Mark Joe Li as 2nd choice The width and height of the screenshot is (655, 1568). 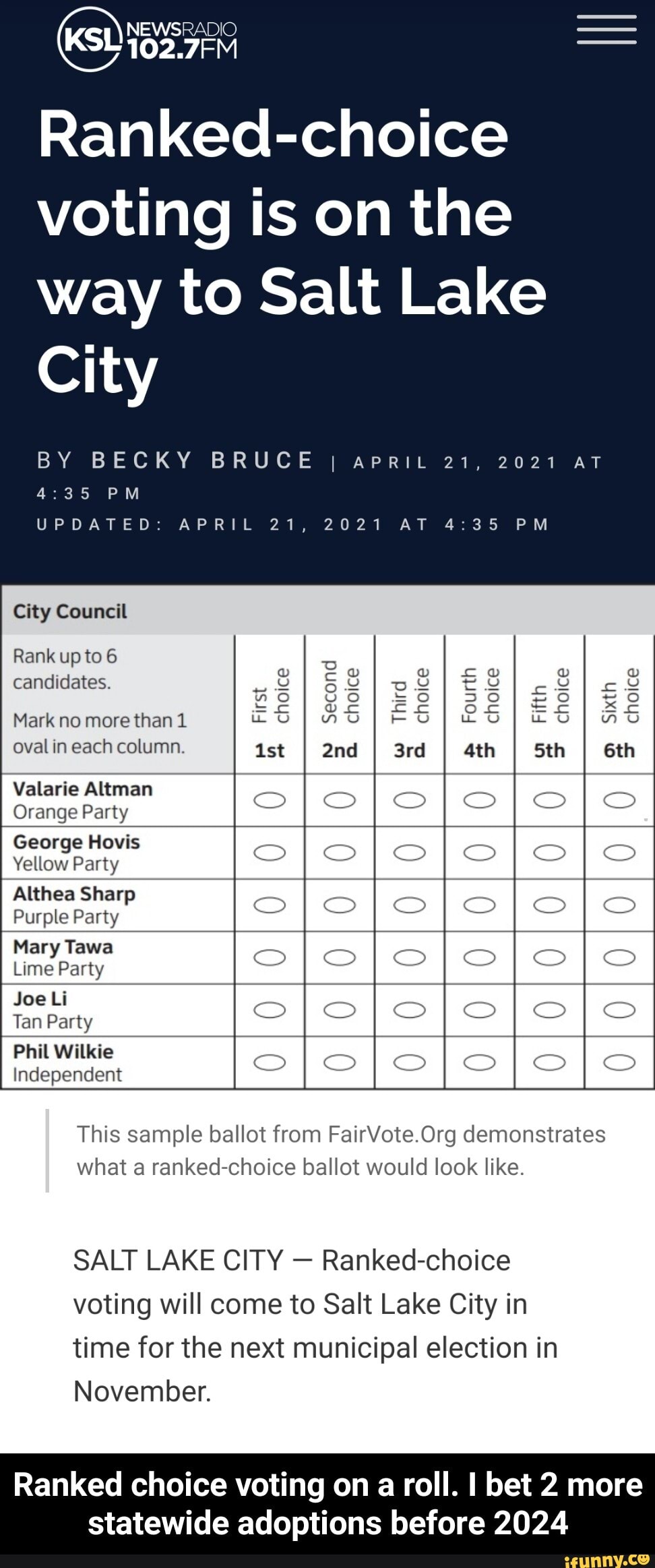[x=340, y=1009]
